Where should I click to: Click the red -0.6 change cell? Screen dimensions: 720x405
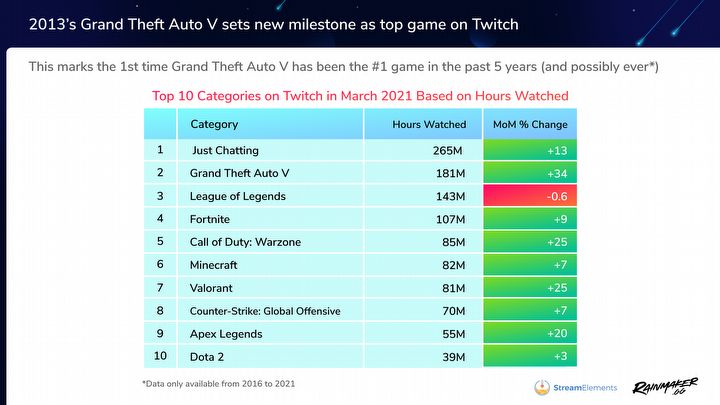[x=530, y=196]
